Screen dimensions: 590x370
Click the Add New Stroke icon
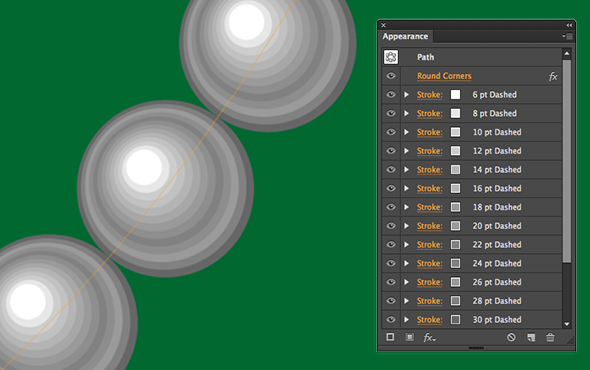(x=390, y=337)
